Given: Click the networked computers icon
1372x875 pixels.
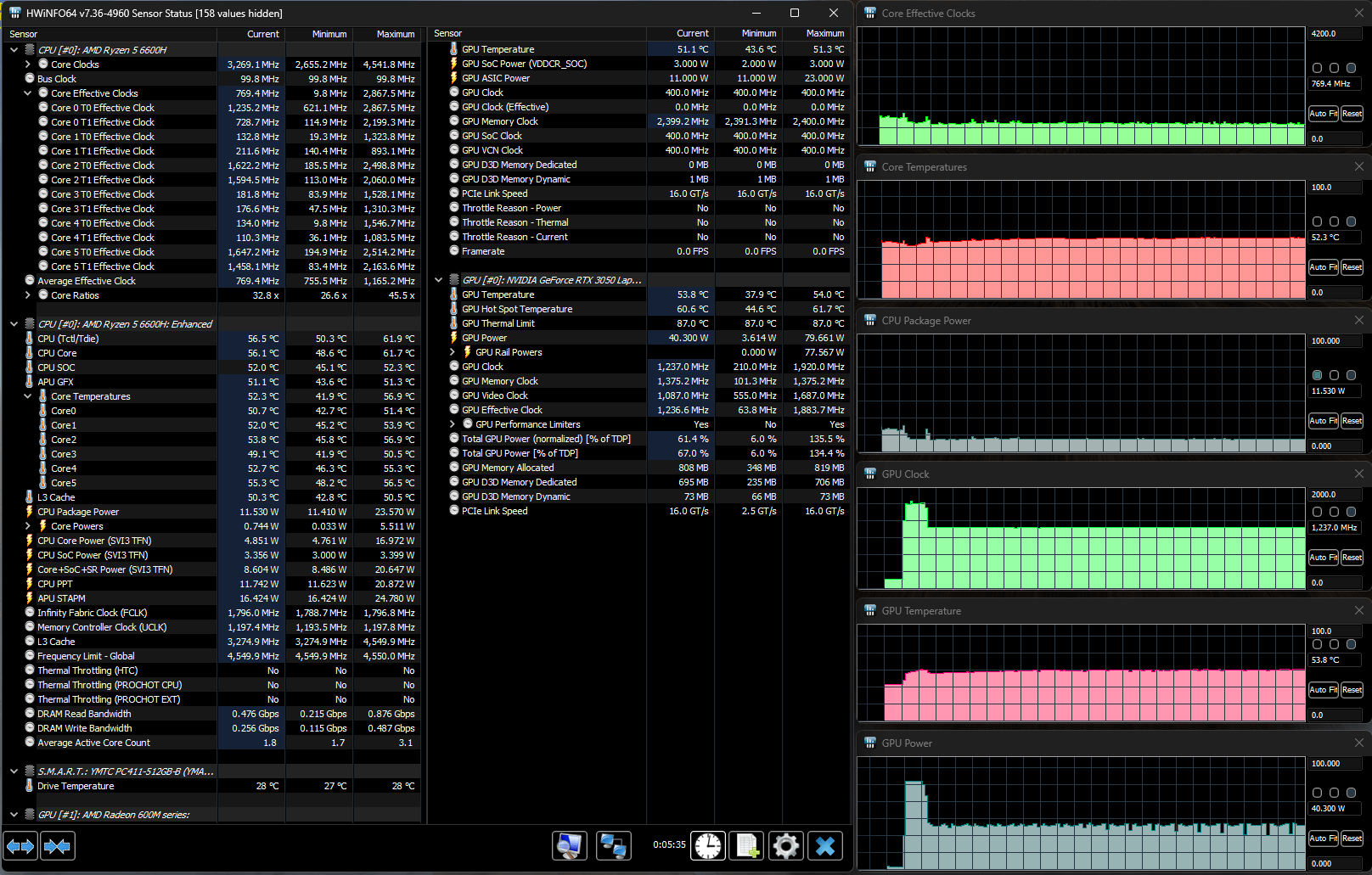Looking at the screenshot, I should click(x=613, y=845).
